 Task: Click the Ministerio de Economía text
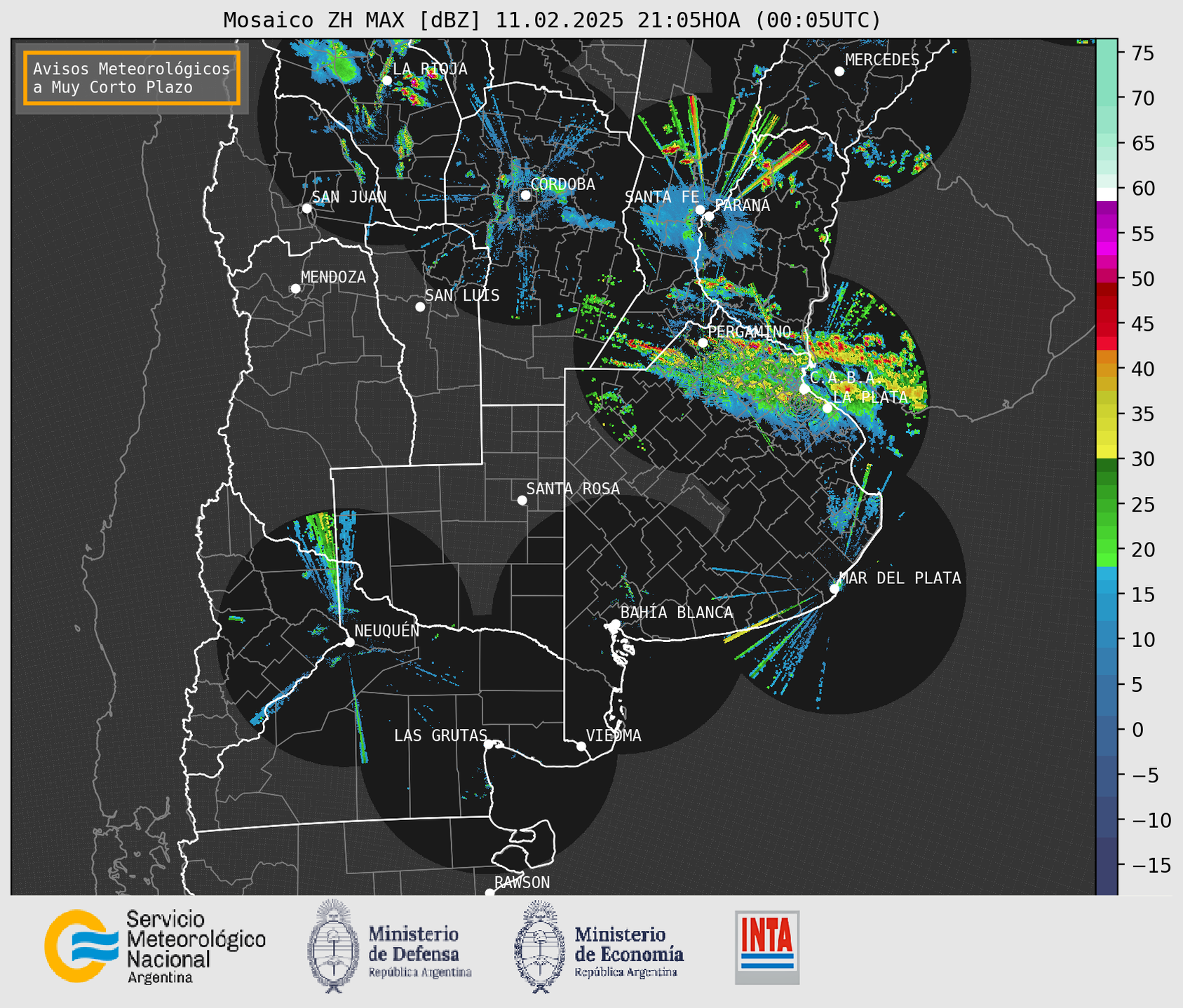[629, 952]
